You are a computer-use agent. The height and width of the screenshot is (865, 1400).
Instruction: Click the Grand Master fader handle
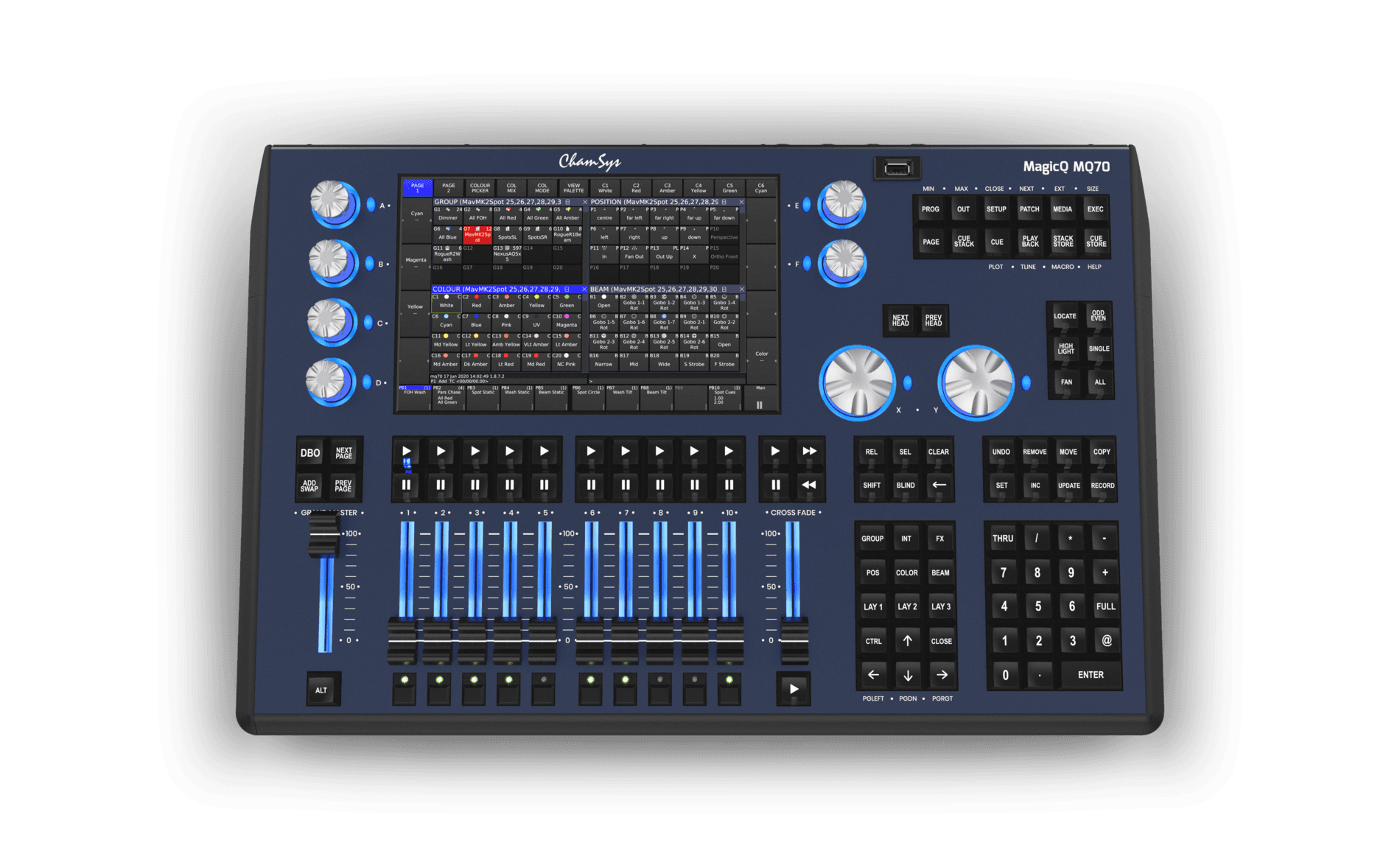pyautogui.click(x=323, y=536)
